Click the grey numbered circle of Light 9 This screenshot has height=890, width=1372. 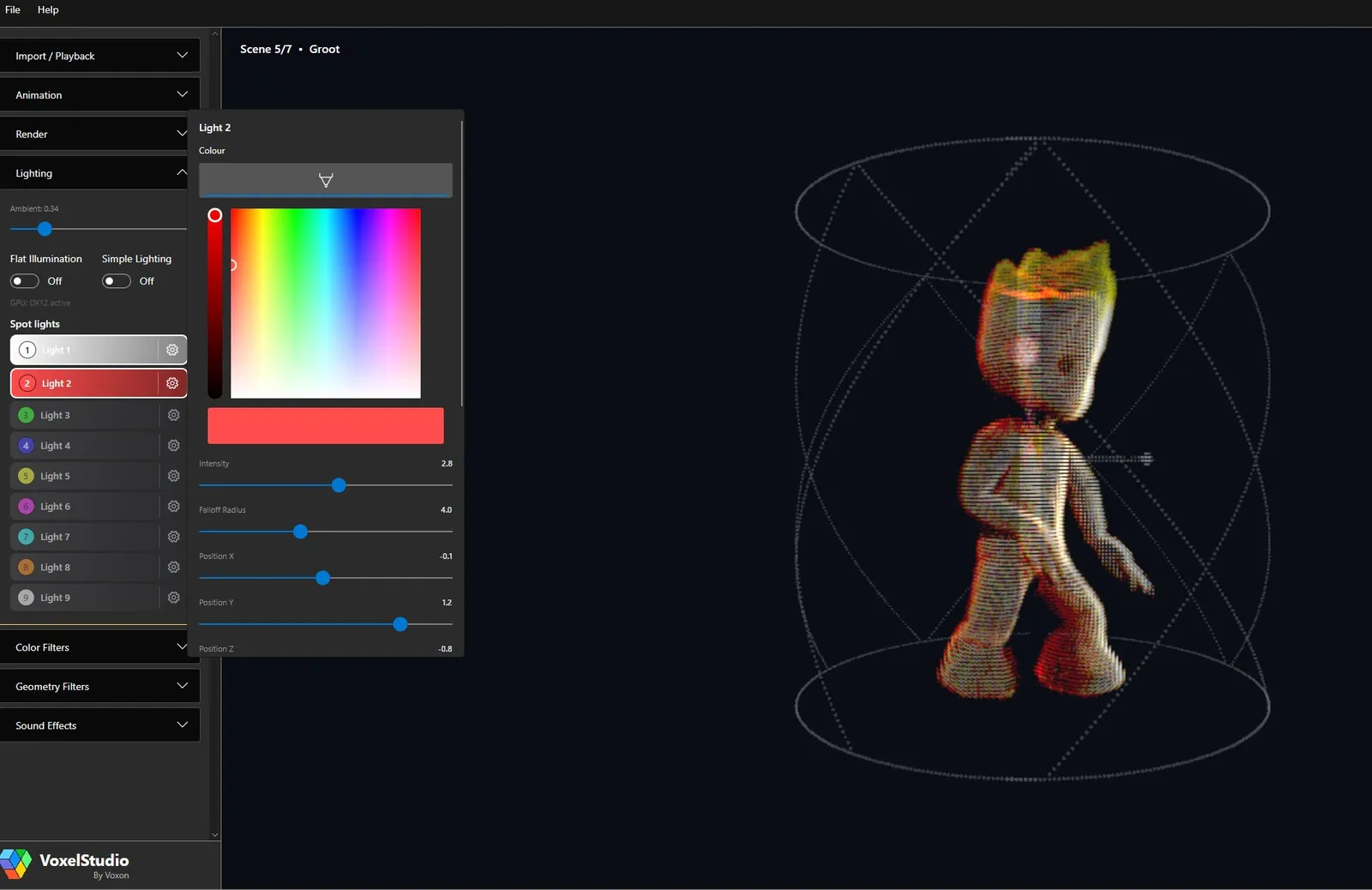point(26,598)
